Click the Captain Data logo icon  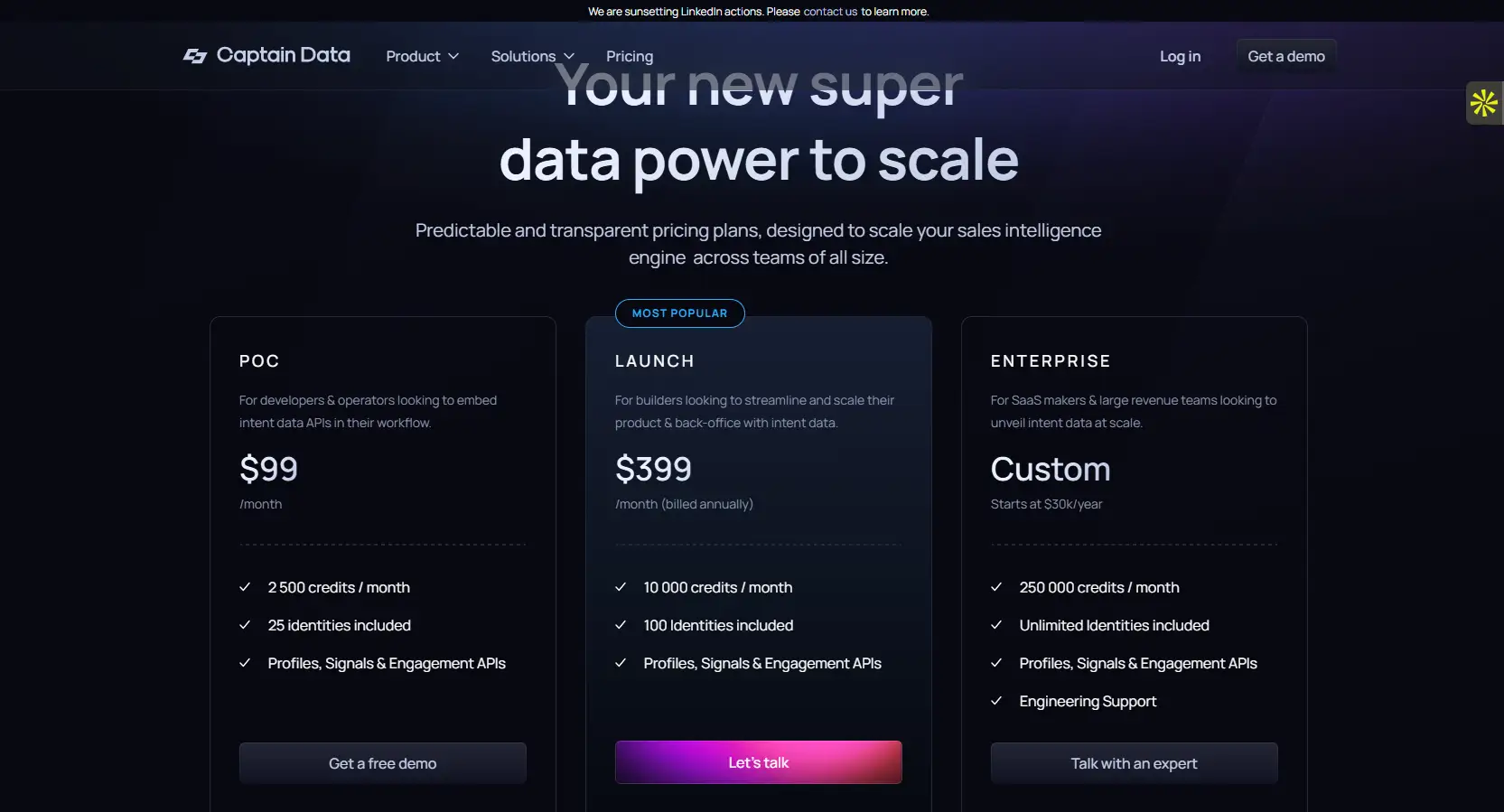coord(195,56)
